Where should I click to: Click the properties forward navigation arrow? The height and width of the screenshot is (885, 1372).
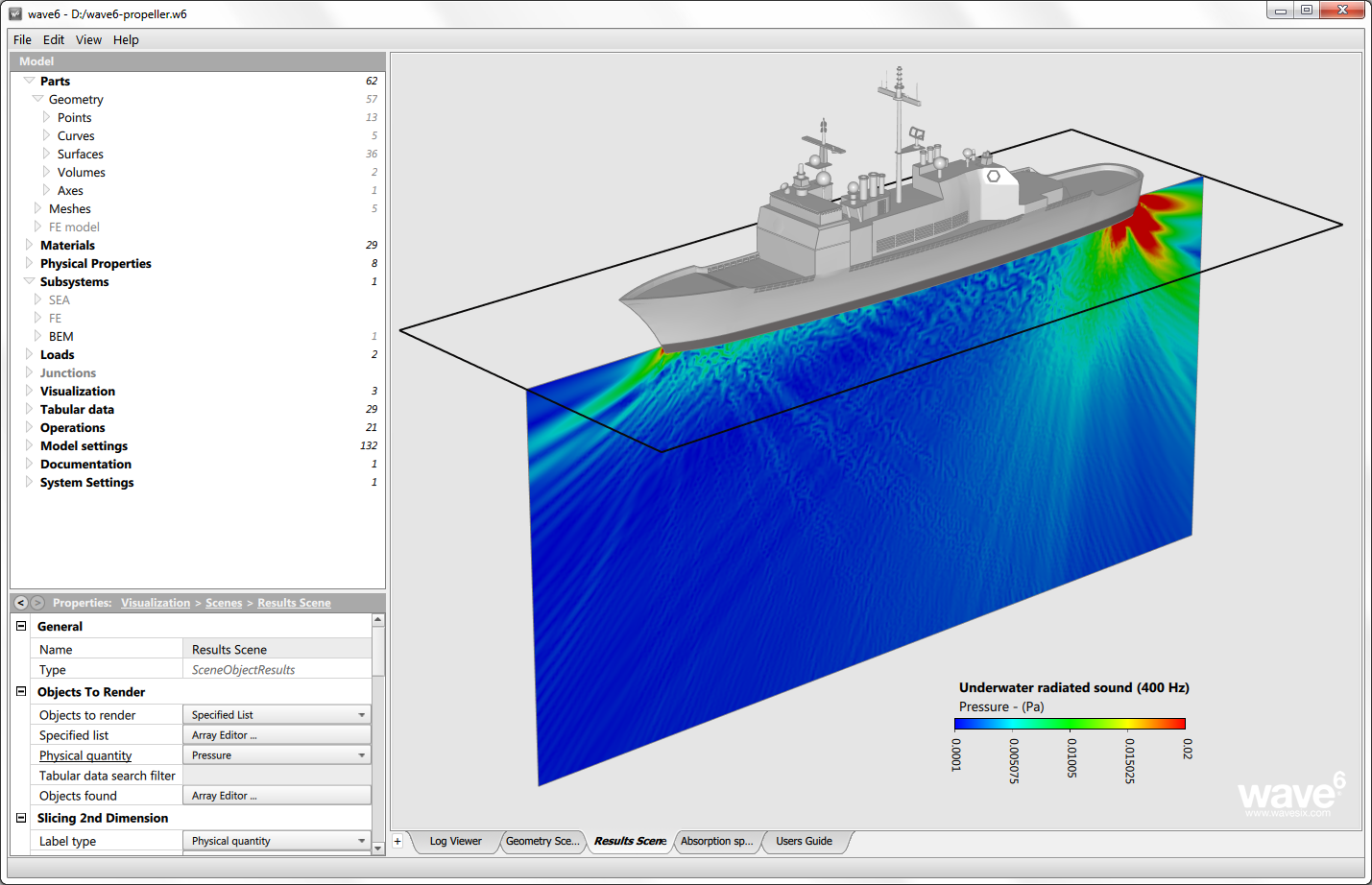[x=37, y=603]
